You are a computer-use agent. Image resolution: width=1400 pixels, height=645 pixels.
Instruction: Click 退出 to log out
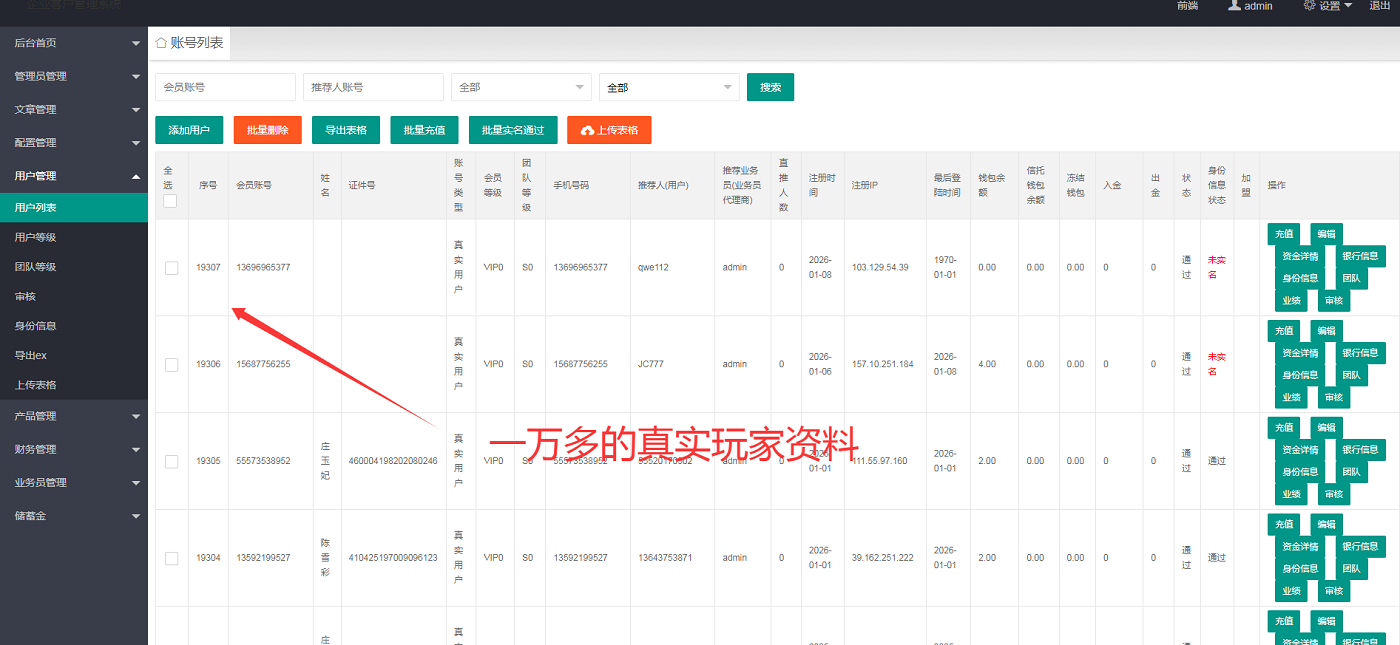pos(1380,7)
